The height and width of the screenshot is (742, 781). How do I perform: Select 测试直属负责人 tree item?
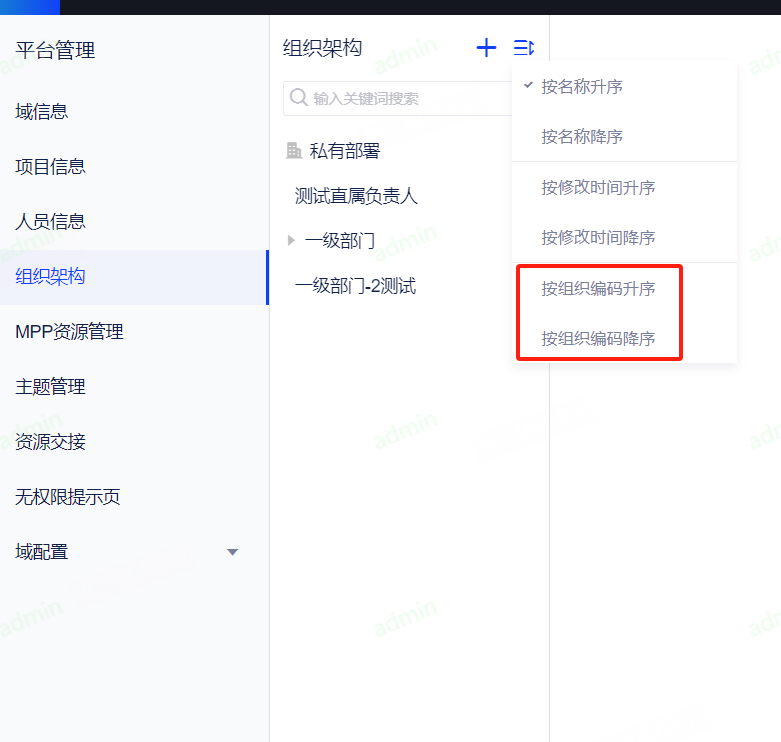(x=356, y=196)
